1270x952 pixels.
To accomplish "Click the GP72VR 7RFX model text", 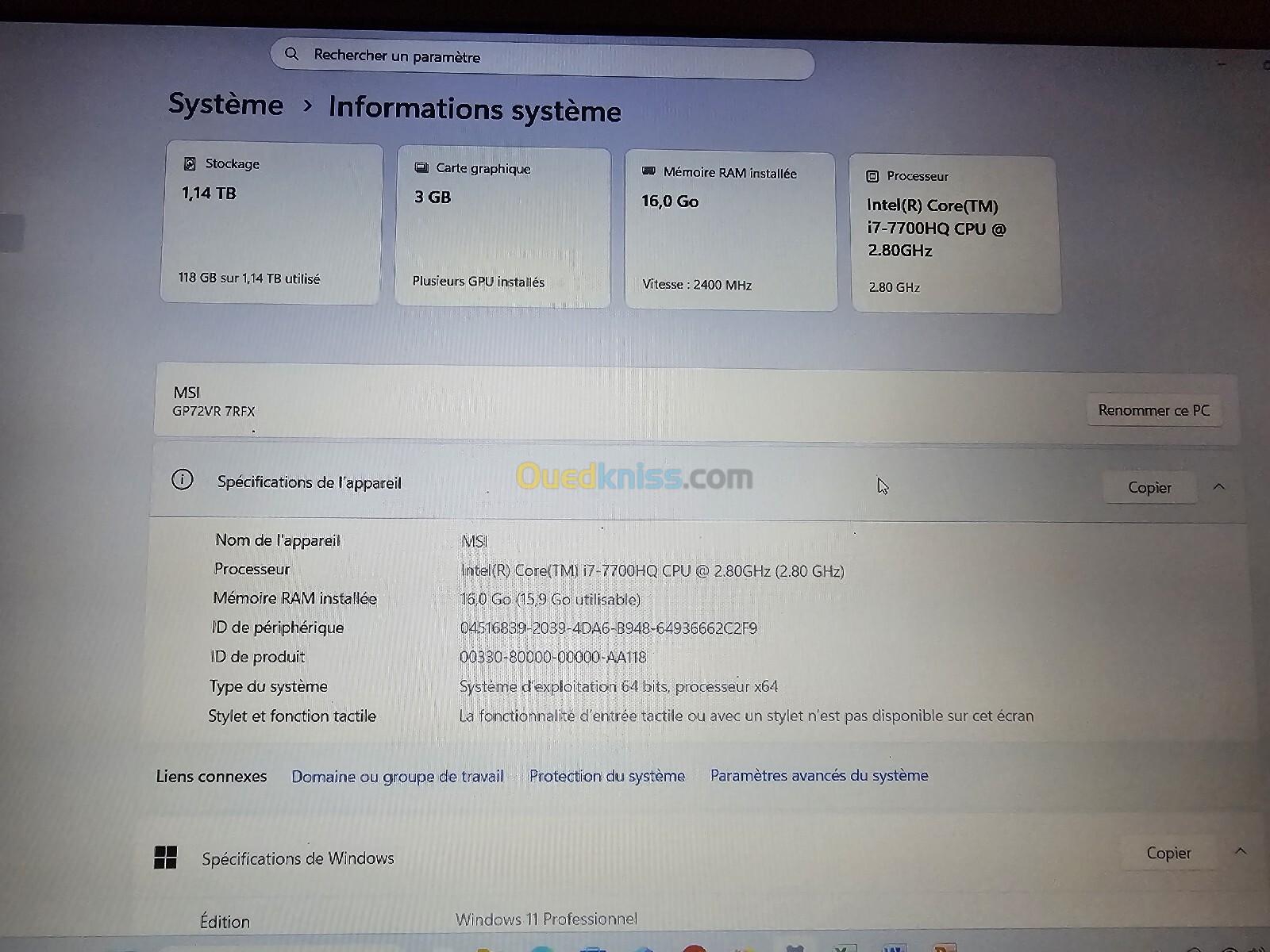I will [x=214, y=411].
